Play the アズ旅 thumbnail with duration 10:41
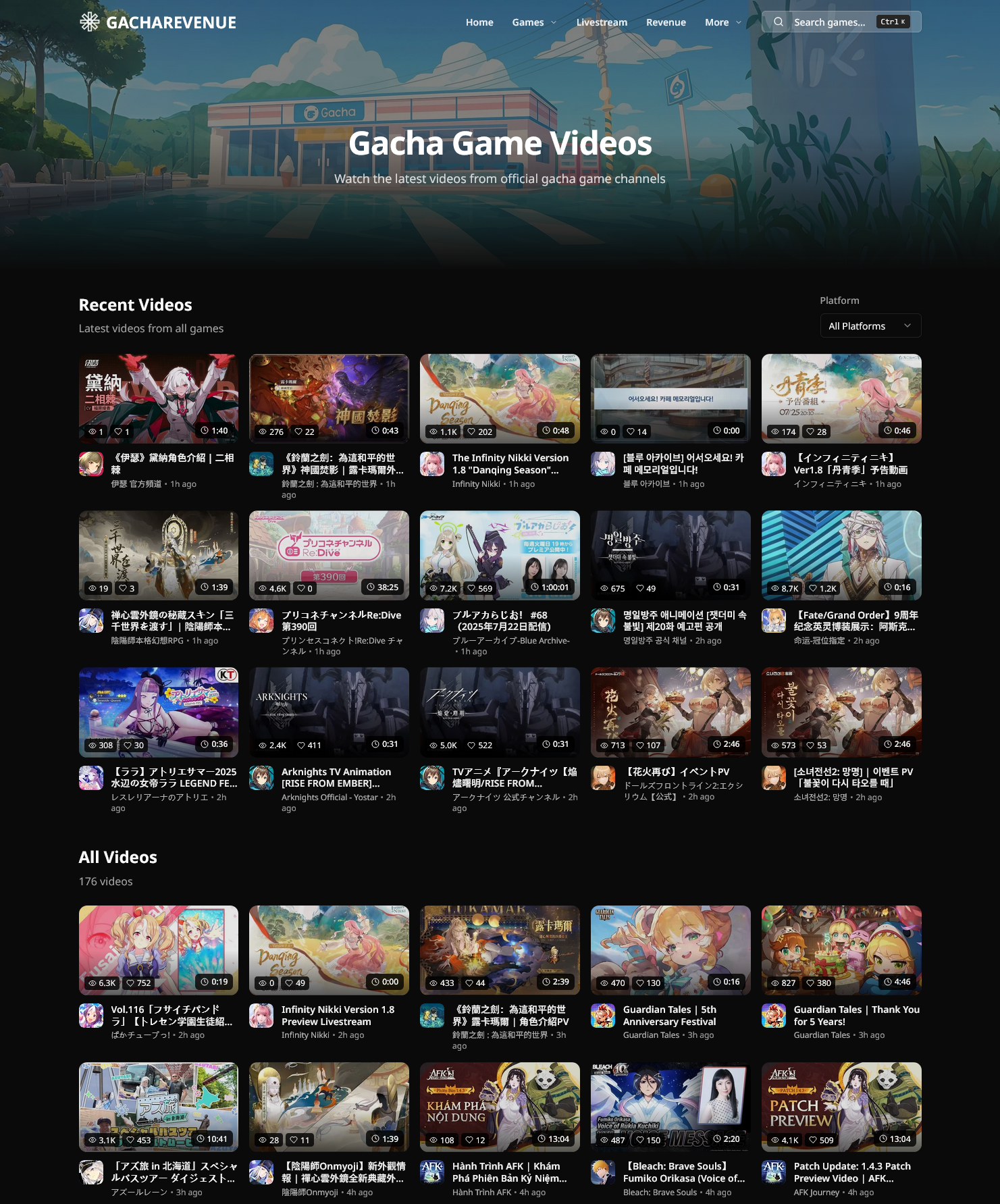The height and width of the screenshot is (1204, 1000). 159,1107
